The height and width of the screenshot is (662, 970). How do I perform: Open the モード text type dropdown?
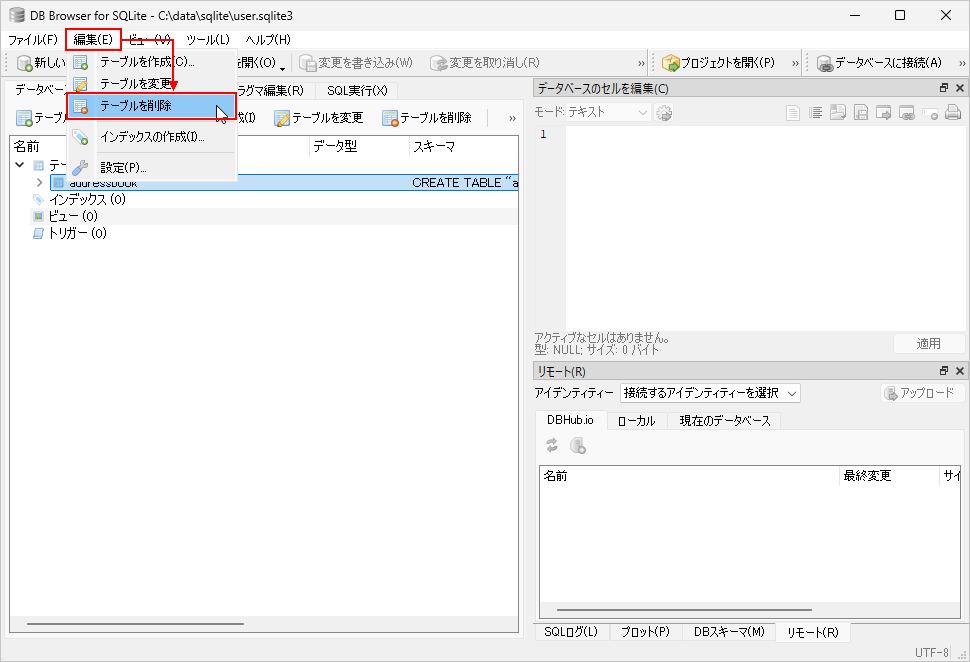(x=608, y=113)
